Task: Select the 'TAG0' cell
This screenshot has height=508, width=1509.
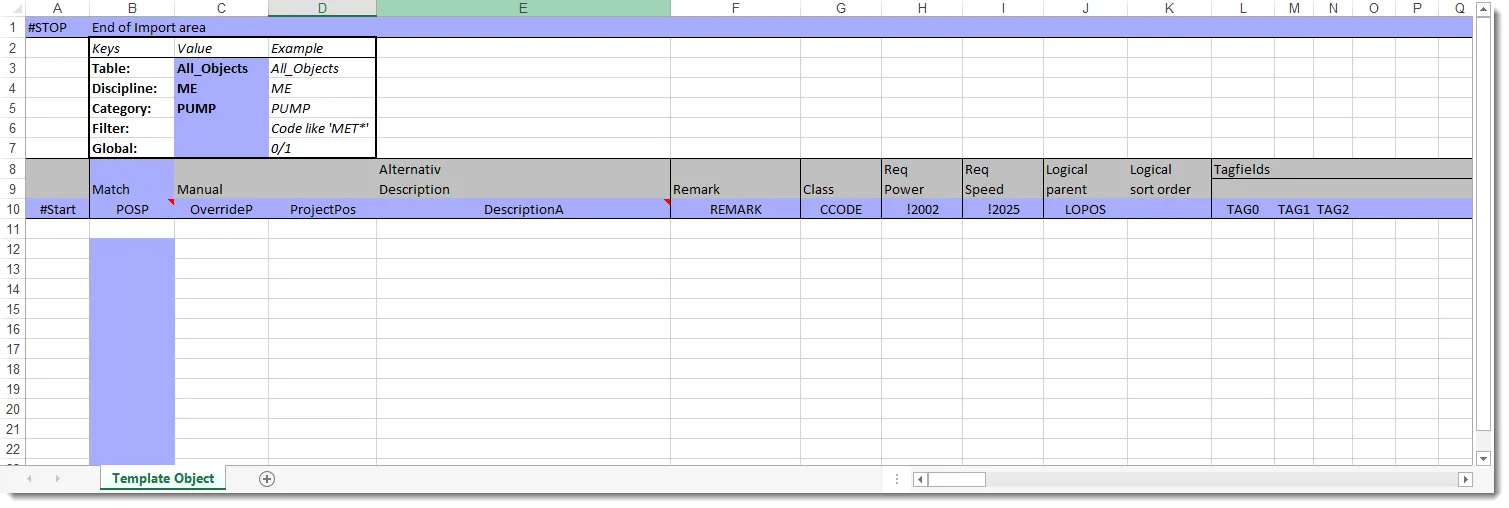Action: coord(1243,209)
